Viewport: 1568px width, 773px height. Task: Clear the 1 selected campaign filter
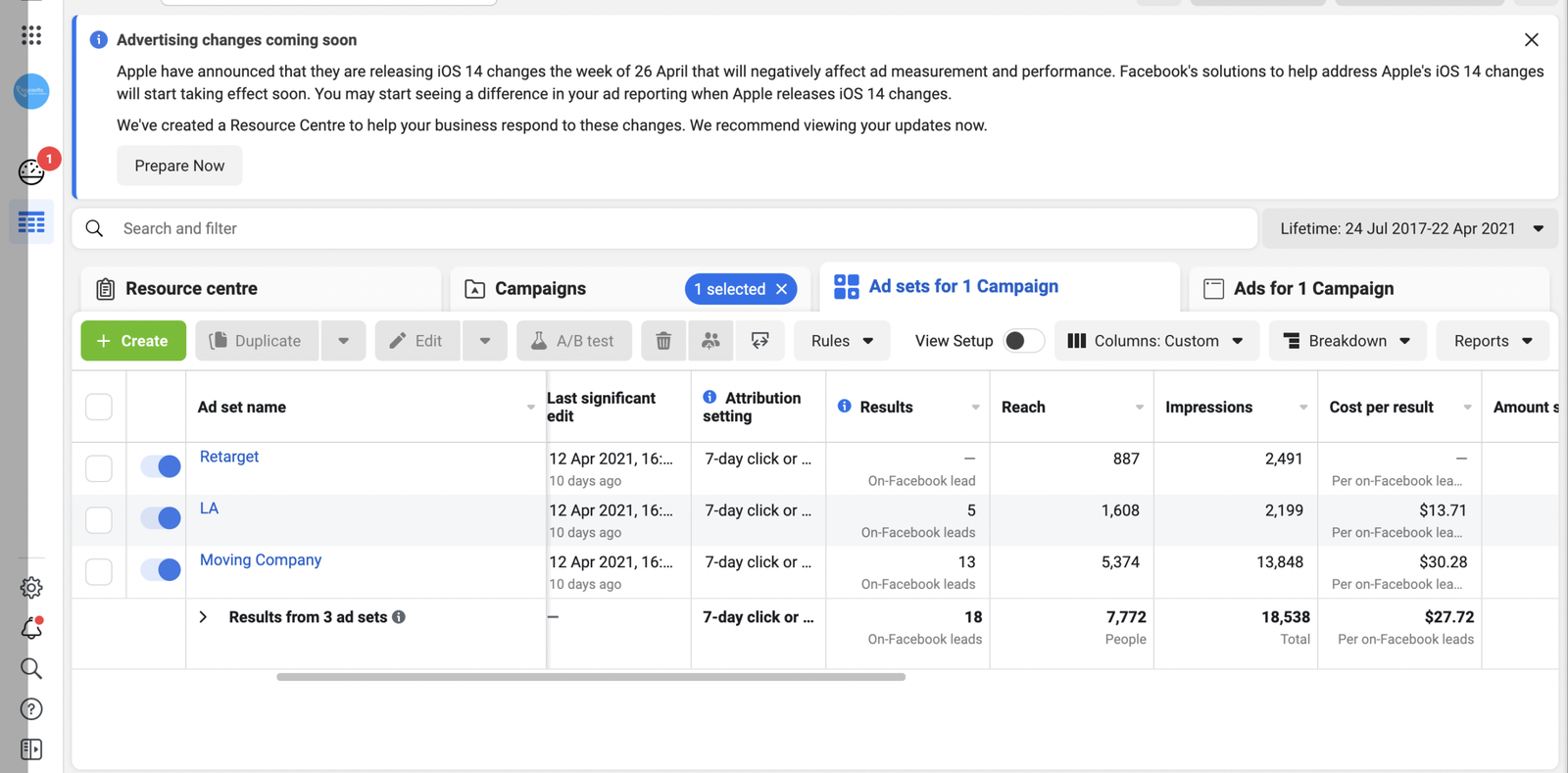click(782, 289)
